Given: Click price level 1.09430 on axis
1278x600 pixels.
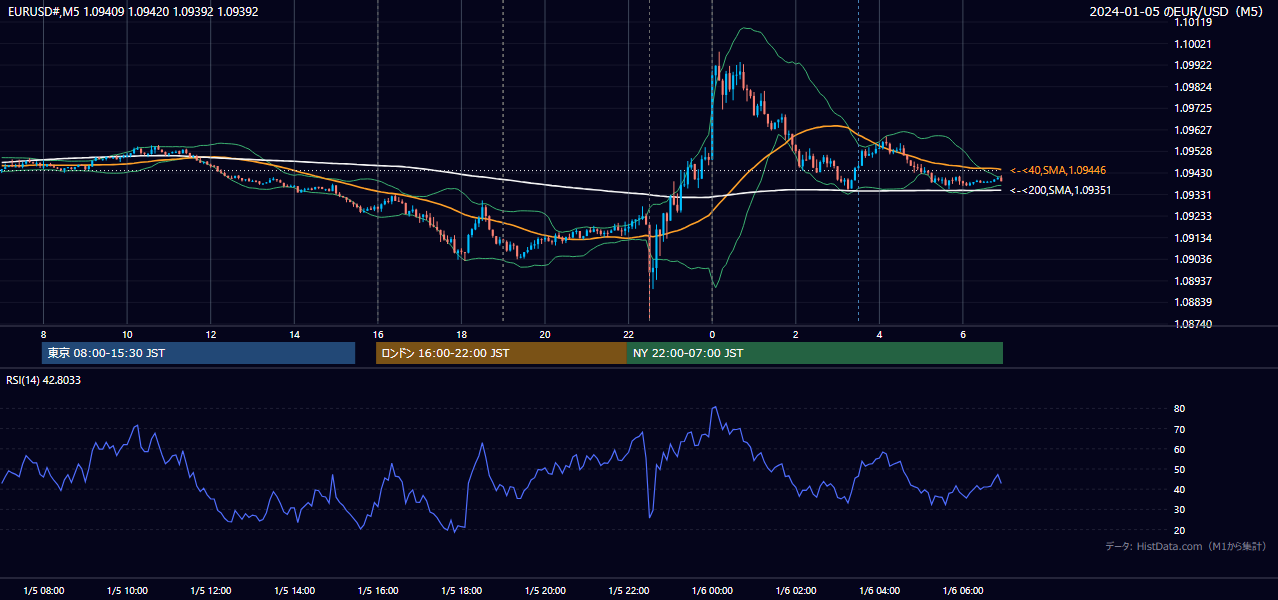Looking at the screenshot, I should [1193, 173].
